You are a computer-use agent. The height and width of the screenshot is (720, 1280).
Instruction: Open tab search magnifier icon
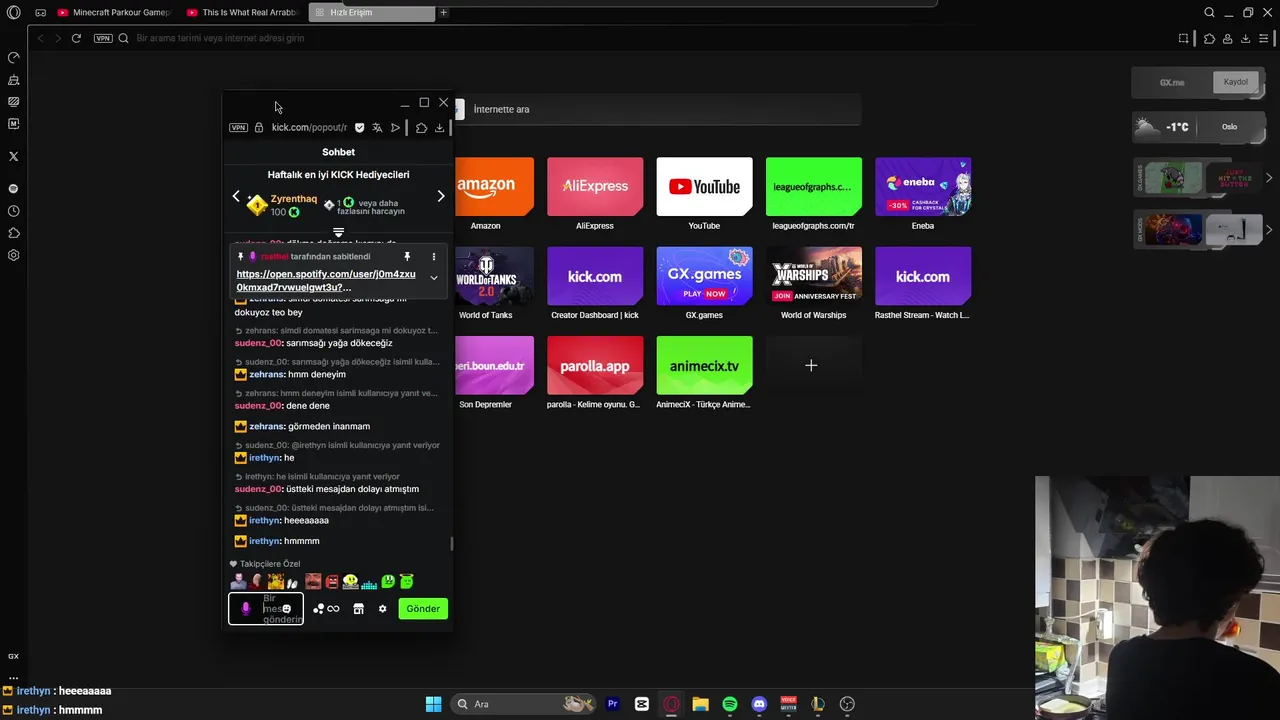click(1209, 13)
